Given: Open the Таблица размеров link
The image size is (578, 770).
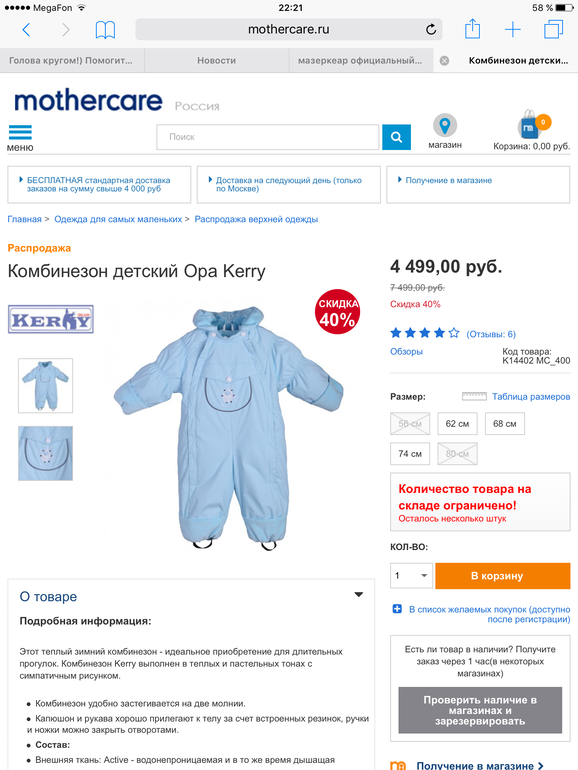Looking at the screenshot, I should click(x=531, y=397).
